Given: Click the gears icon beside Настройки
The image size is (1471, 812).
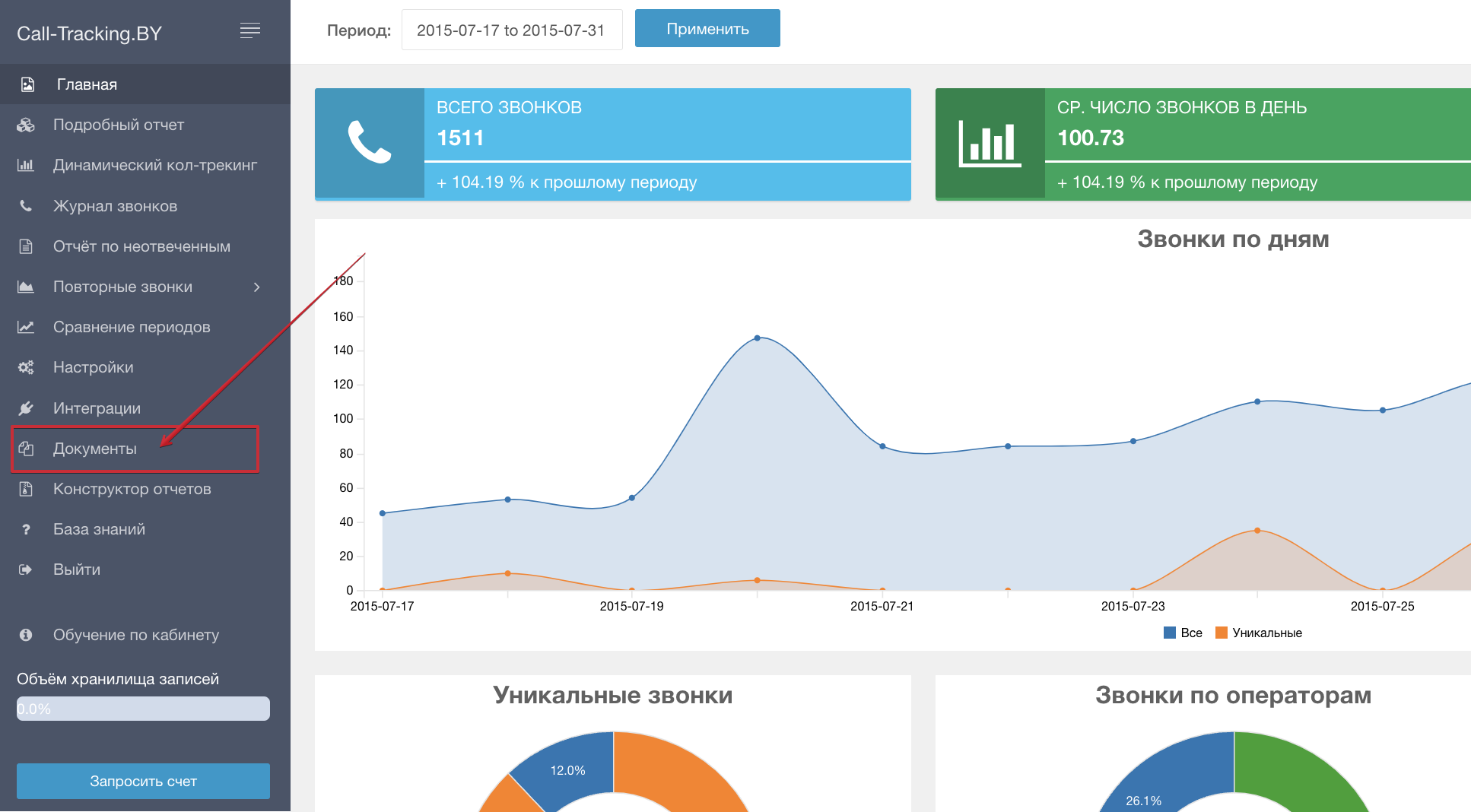Looking at the screenshot, I should tap(26, 367).
